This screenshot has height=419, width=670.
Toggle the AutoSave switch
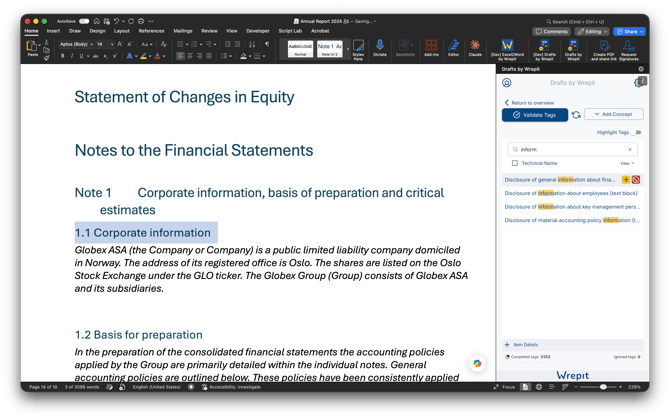click(84, 21)
